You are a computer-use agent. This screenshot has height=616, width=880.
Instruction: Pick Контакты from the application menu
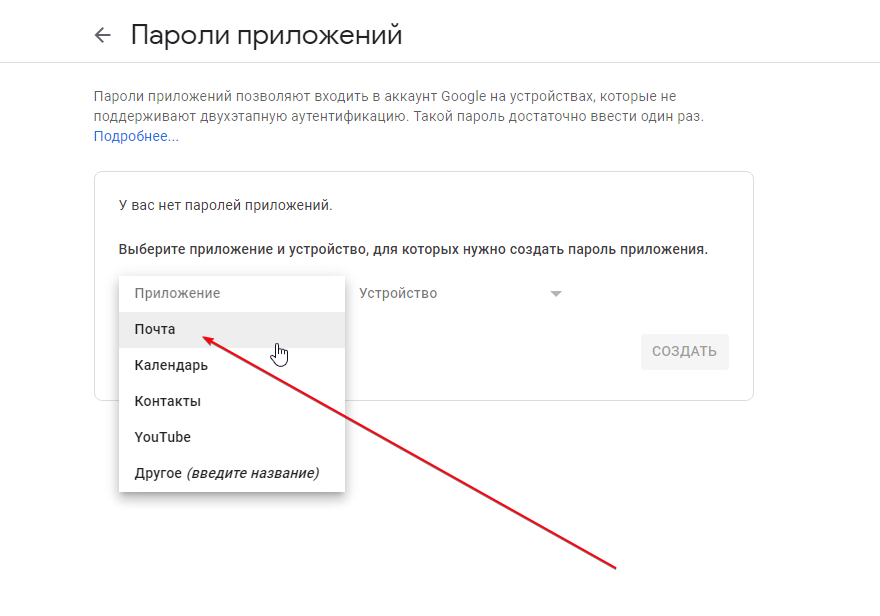(x=232, y=401)
